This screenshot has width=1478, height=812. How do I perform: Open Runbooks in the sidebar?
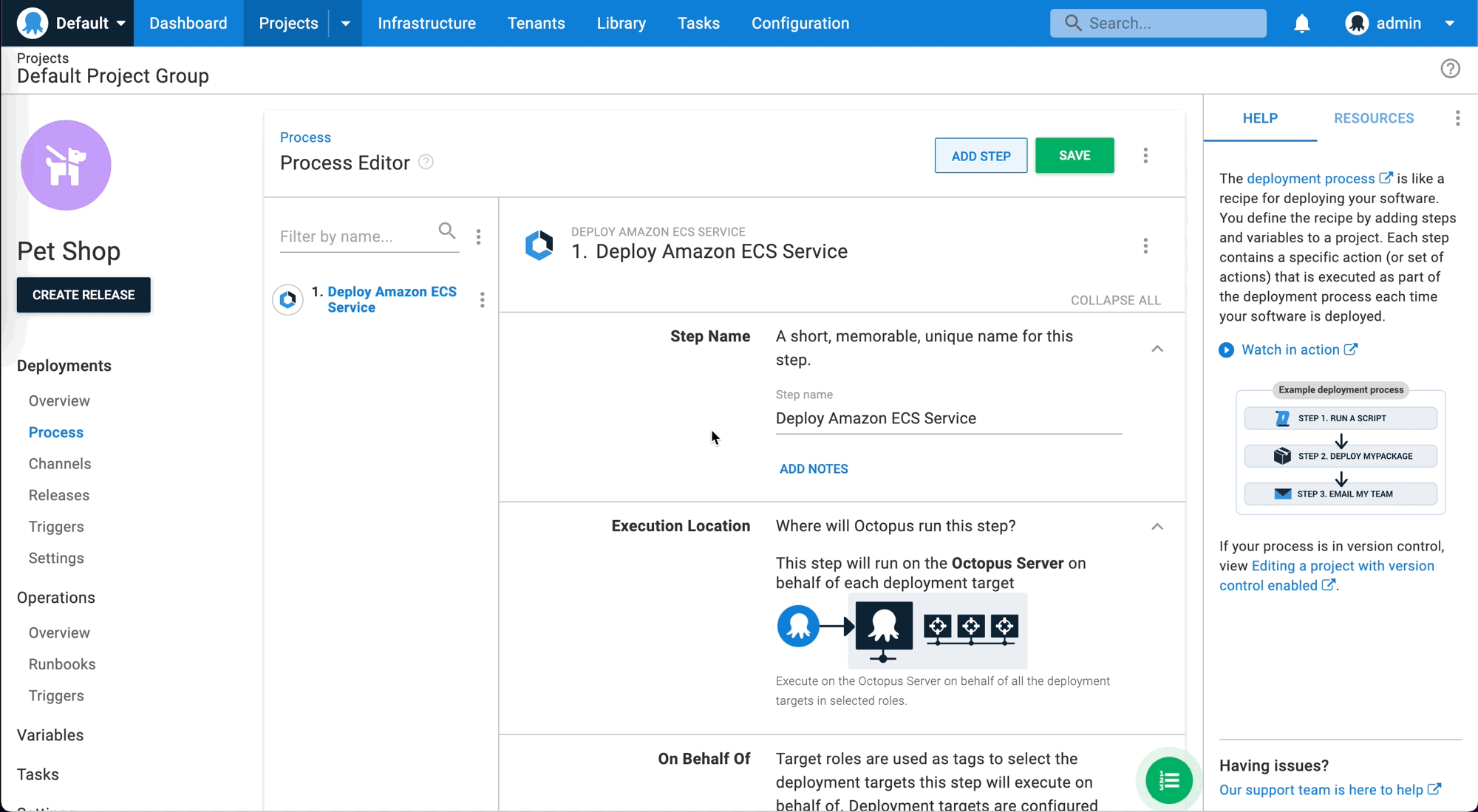62,664
